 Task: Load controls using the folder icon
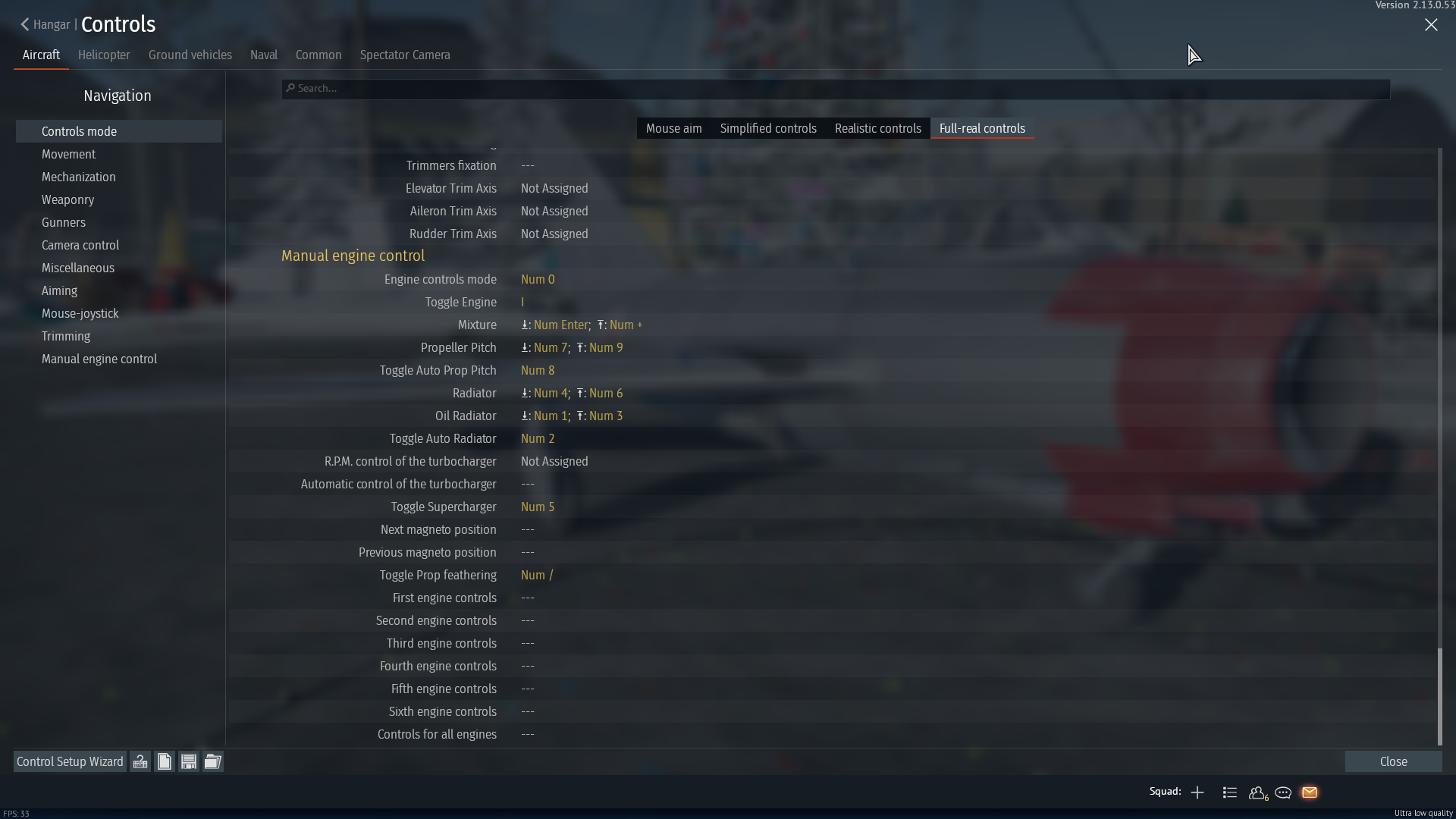point(213,761)
